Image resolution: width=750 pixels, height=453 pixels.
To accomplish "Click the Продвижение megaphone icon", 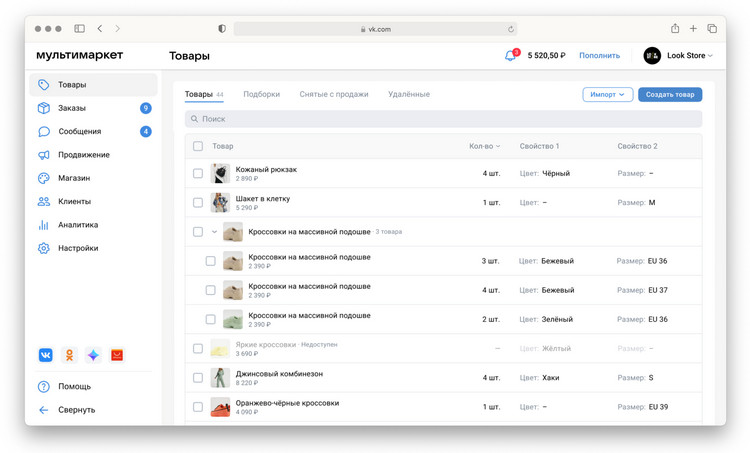I will (44, 155).
